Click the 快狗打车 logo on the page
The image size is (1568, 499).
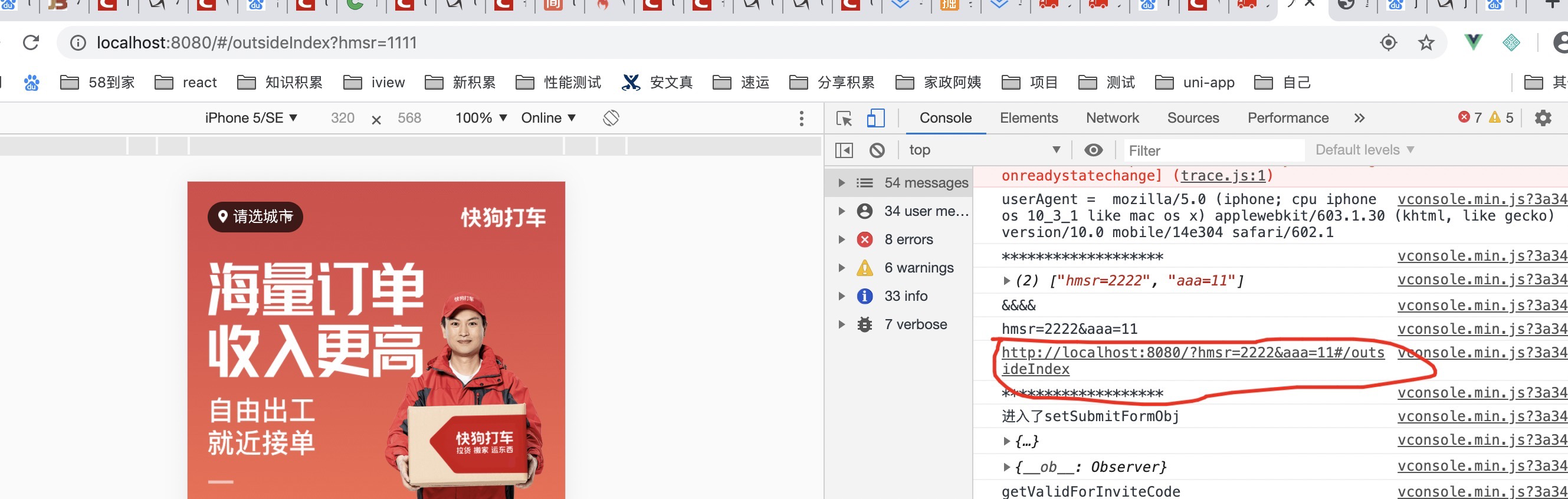pyautogui.click(x=503, y=217)
